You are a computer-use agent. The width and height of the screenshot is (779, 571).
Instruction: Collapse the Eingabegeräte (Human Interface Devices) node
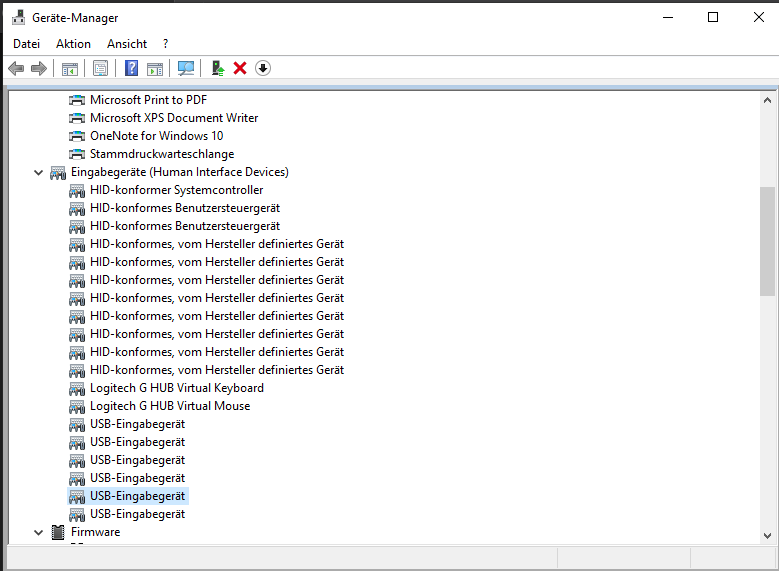pyautogui.click(x=38, y=172)
